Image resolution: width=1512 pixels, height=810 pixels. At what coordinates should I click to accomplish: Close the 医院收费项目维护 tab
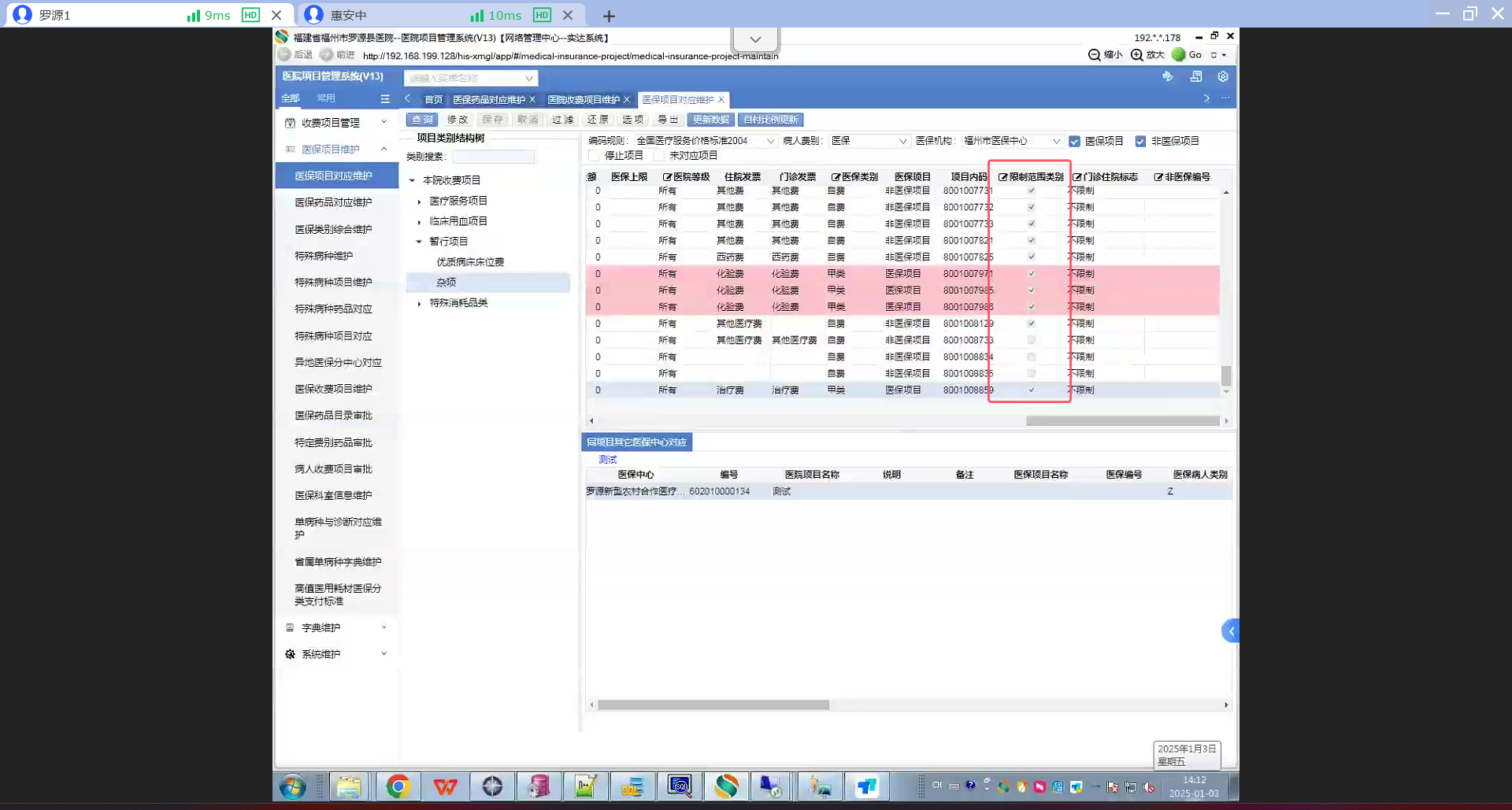627,99
